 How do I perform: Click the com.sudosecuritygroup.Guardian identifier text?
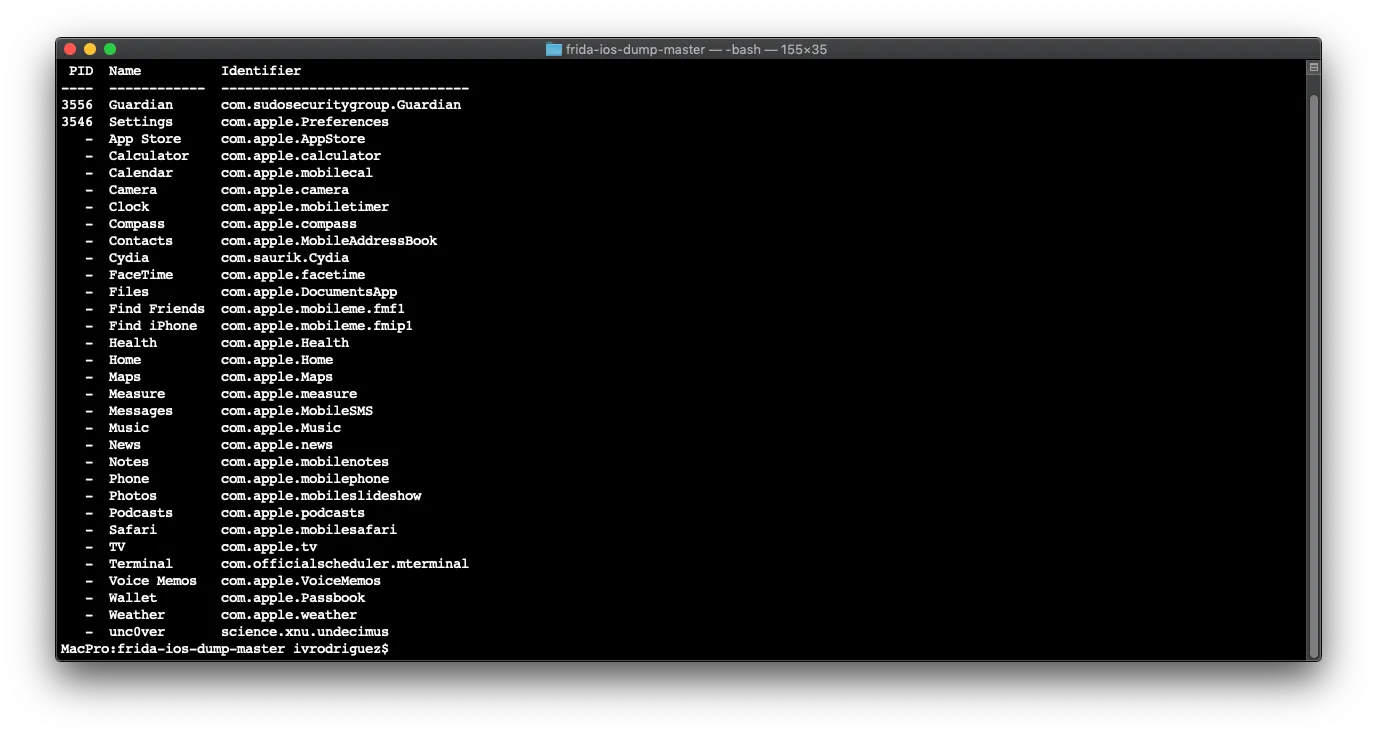(341, 105)
